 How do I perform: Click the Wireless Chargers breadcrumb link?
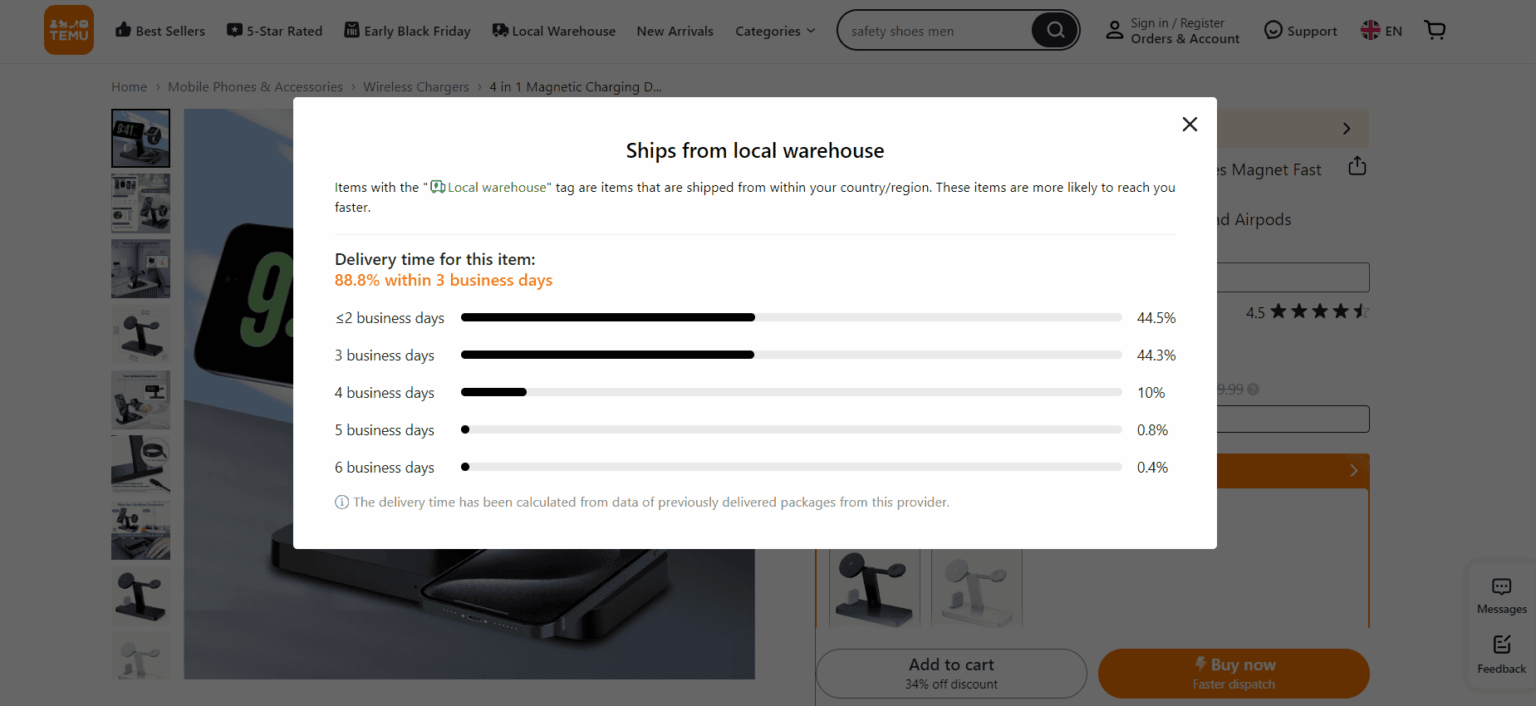coord(415,87)
